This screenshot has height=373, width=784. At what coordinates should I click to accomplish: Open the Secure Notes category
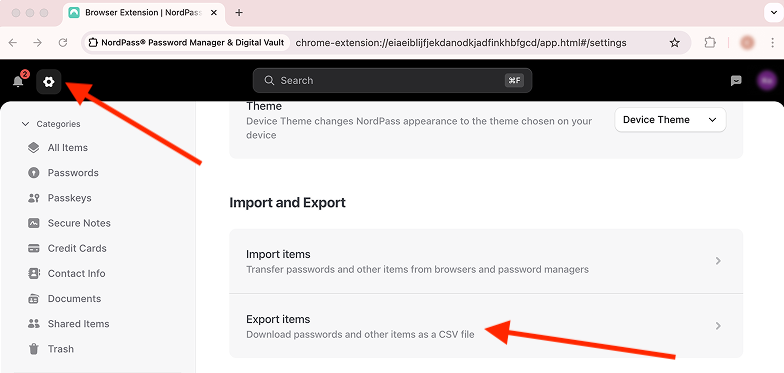pos(79,223)
